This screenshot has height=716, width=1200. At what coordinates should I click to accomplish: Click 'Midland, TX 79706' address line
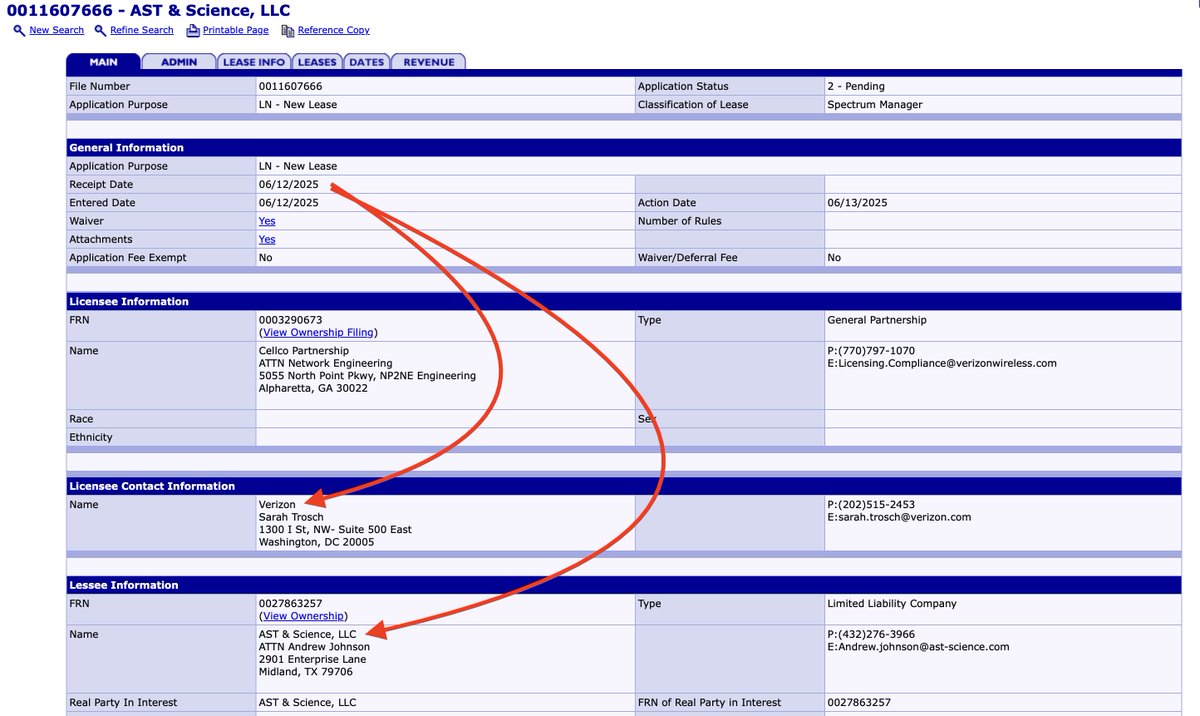click(305, 672)
